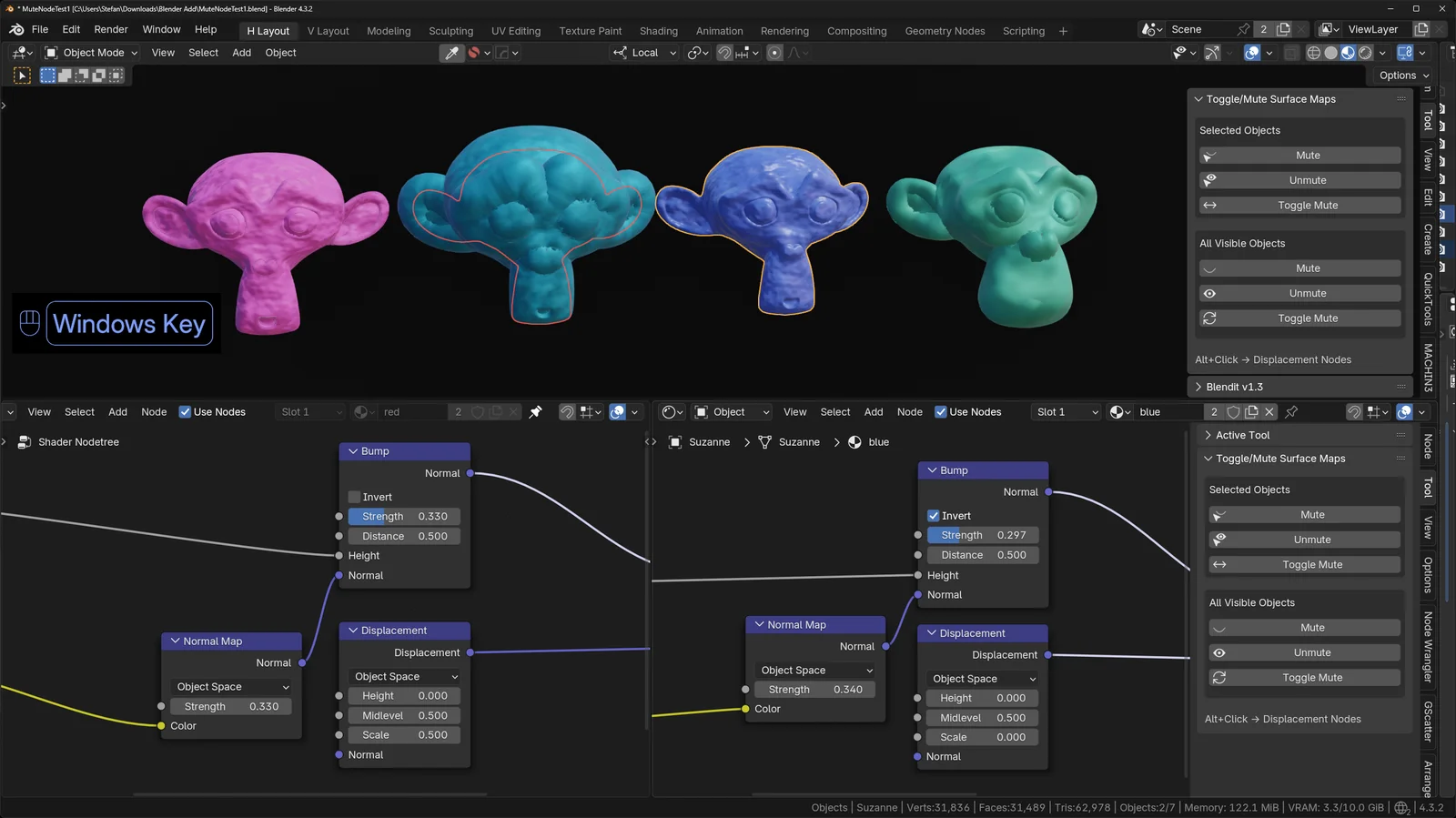This screenshot has width=1456, height=818.
Task: Click Toggle Mute under viewport All Visible Objects
Action: coord(1299,318)
